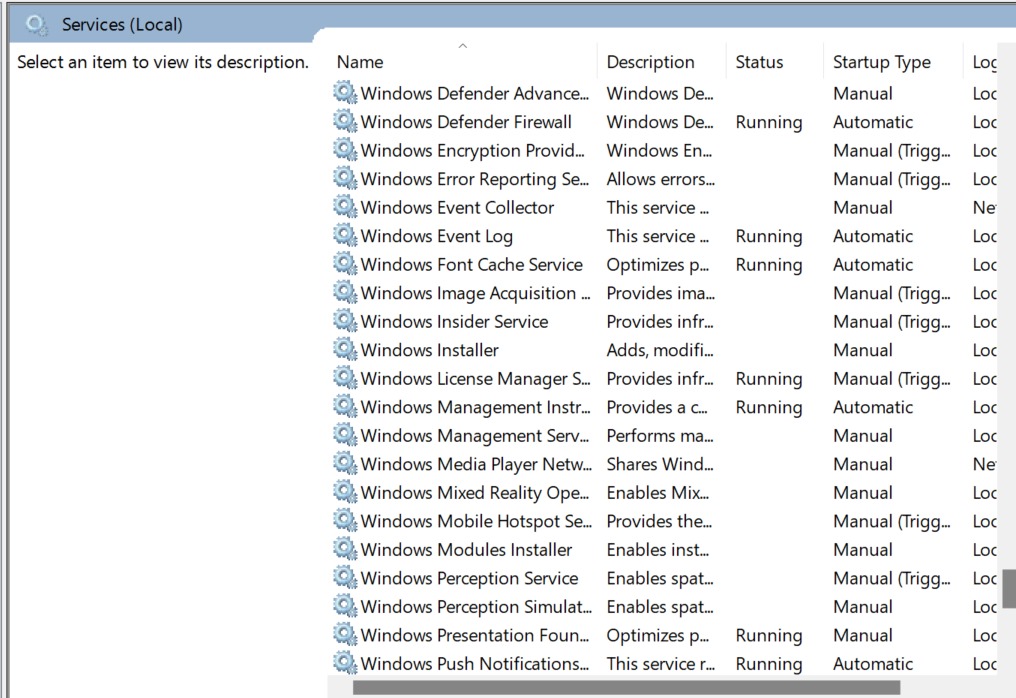Screen dimensions: 1016x698
Task: Click the vertical scrollbar thumb on right
Action: [1008, 590]
